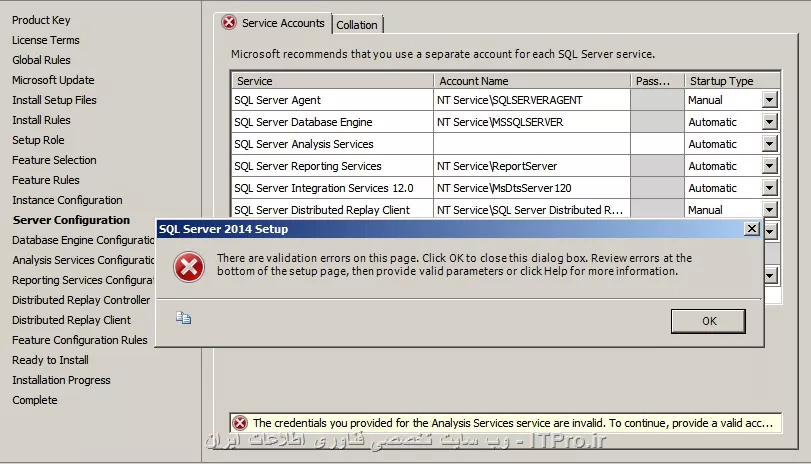Image resolution: width=811 pixels, height=464 pixels.
Task: Click Feature Configuration Rules step
Action: (80, 340)
